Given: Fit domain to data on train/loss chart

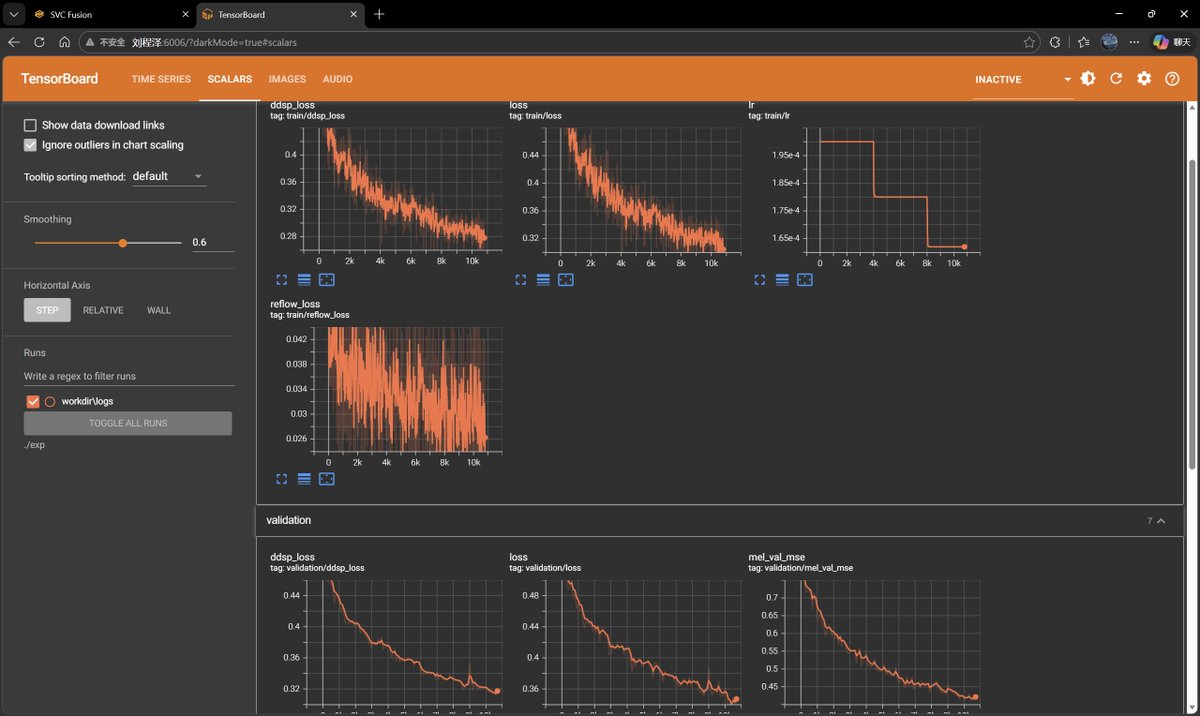Looking at the screenshot, I should click(x=566, y=280).
